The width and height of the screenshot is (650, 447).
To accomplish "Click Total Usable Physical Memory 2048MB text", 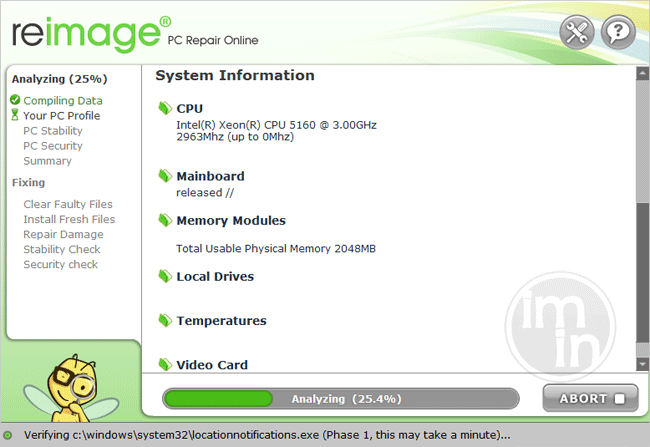I will coord(276,249).
